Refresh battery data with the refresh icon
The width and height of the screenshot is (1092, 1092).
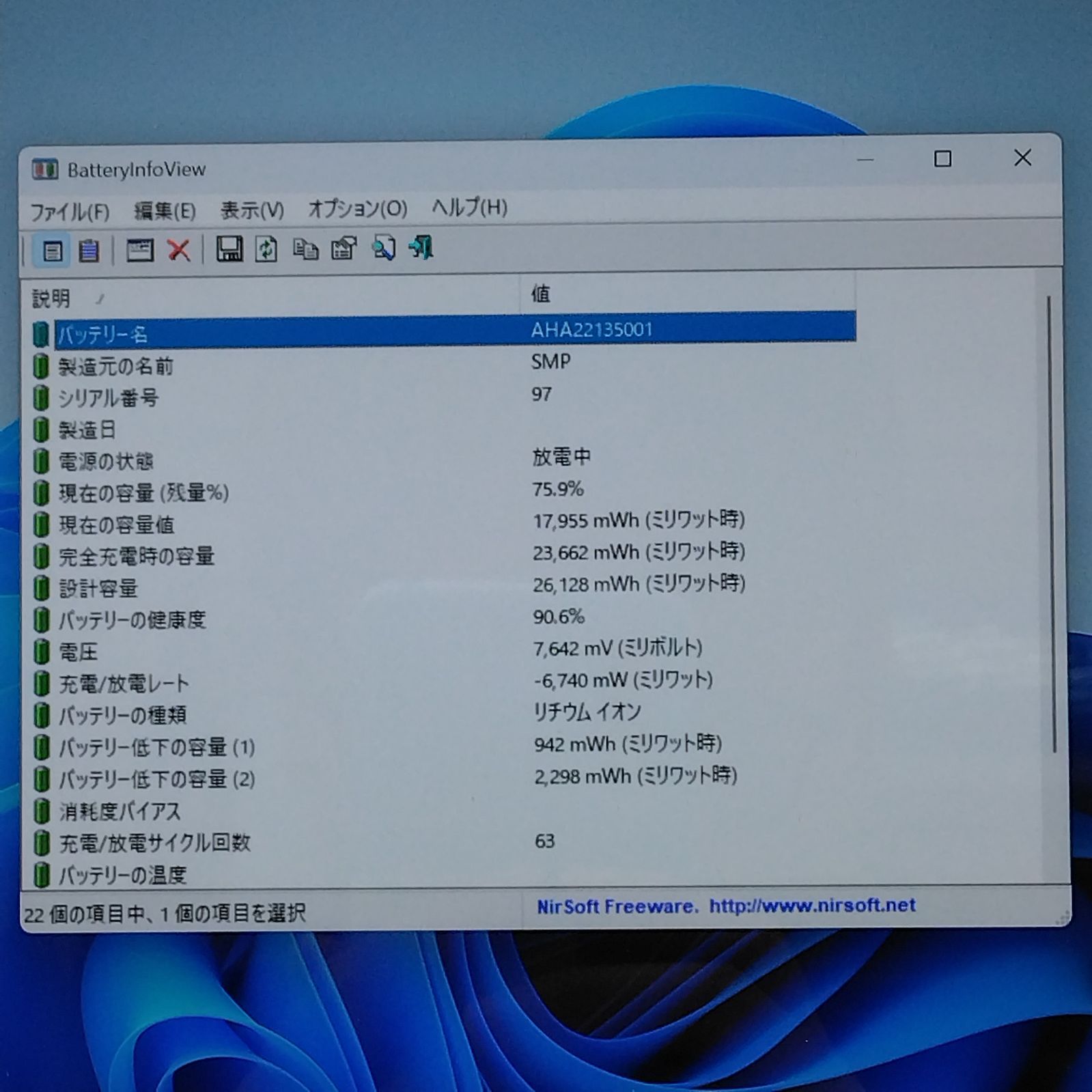(x=266, y=249)
